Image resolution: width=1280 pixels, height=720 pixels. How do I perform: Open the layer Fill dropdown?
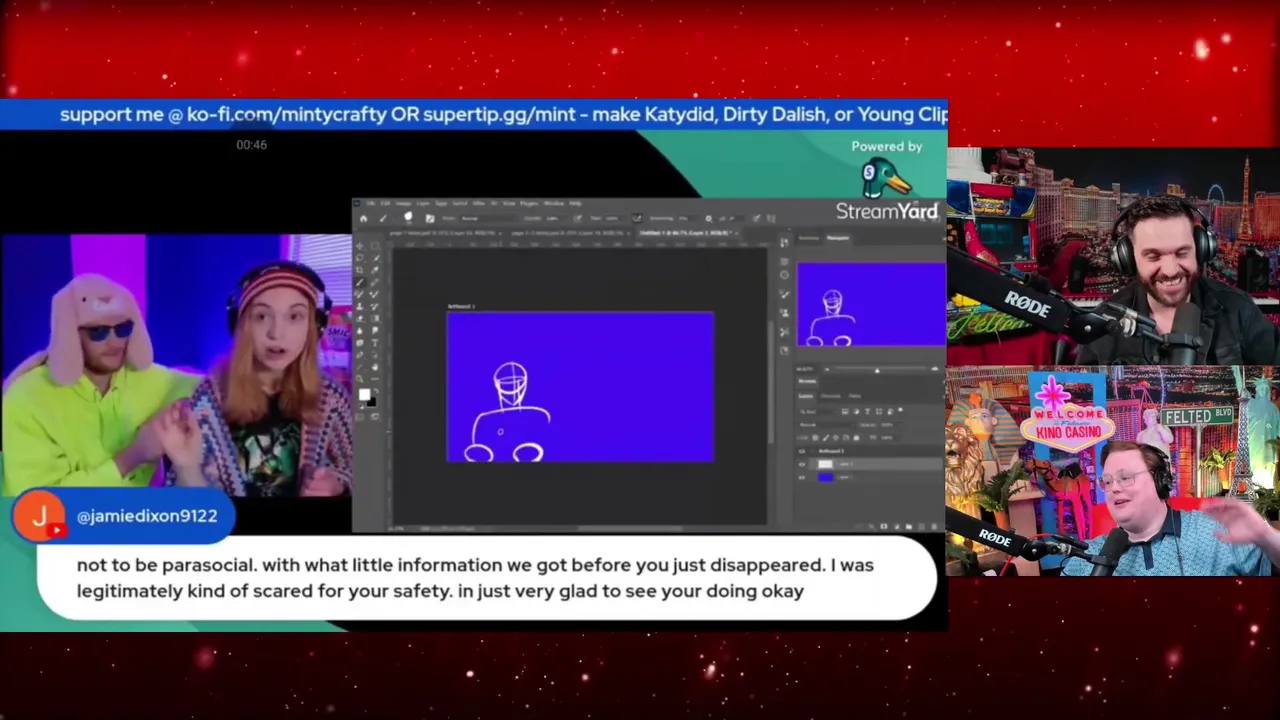pyautogui.click(x=891, y=437)
